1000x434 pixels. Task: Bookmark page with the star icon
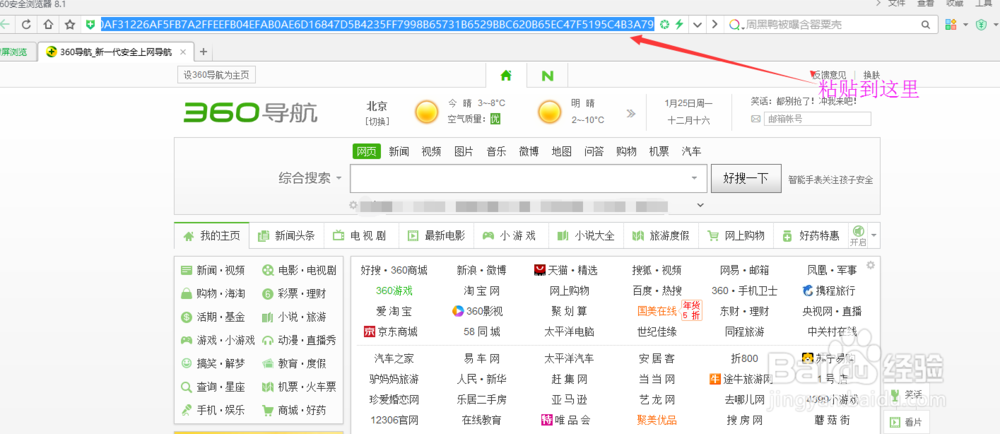click(70, 25)
